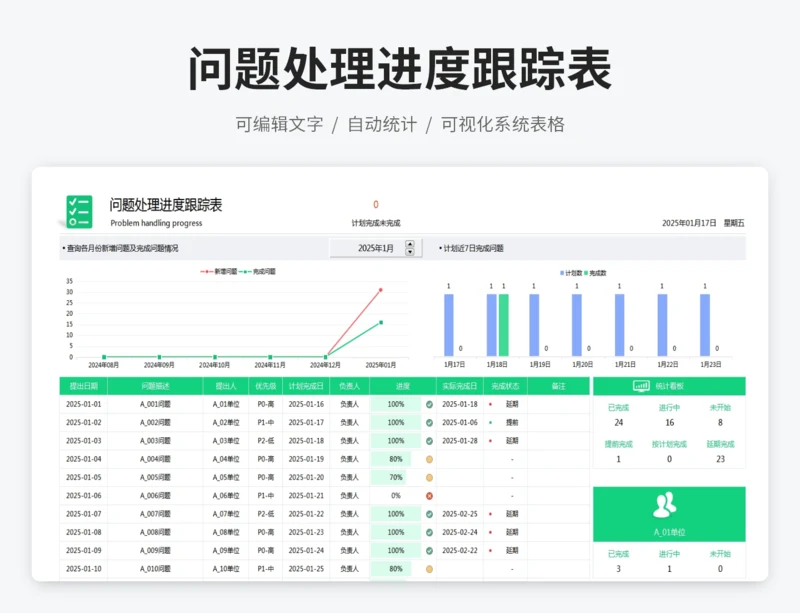Click the green check icon in A_002问题 row
This screenshot has width=800, height=613.
coord(430,423)
